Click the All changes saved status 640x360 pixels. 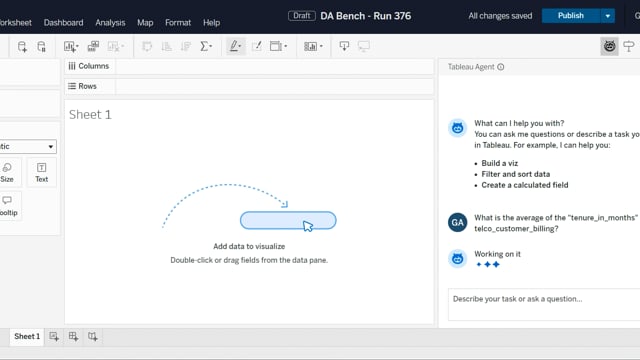click(x=500, y=16)
